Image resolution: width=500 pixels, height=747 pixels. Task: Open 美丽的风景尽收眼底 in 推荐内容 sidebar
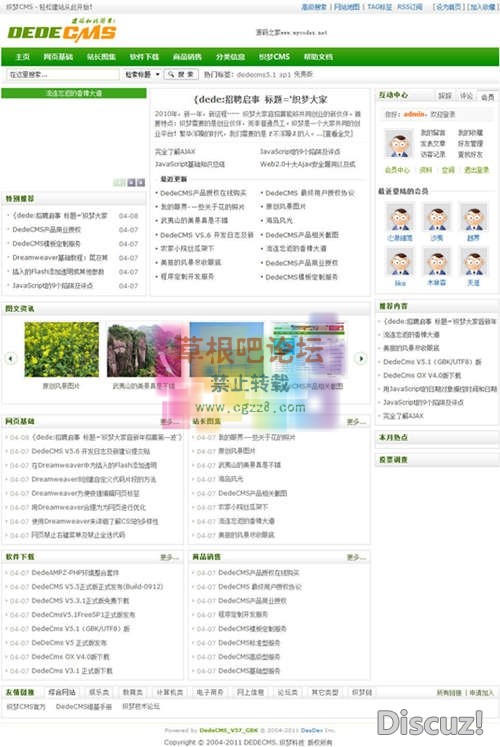tap(411, 348)
